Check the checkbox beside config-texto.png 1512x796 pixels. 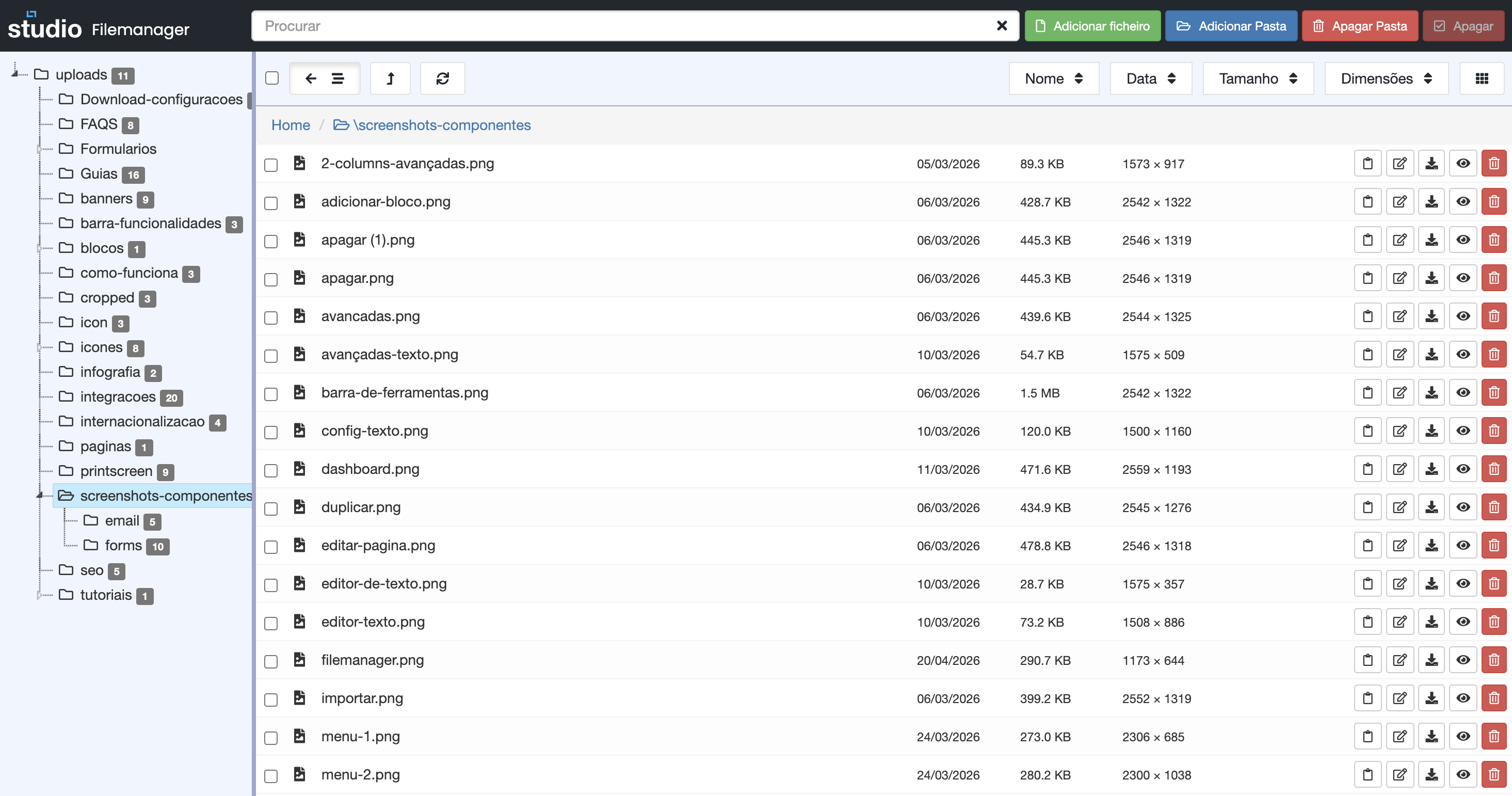pos(270,433)
